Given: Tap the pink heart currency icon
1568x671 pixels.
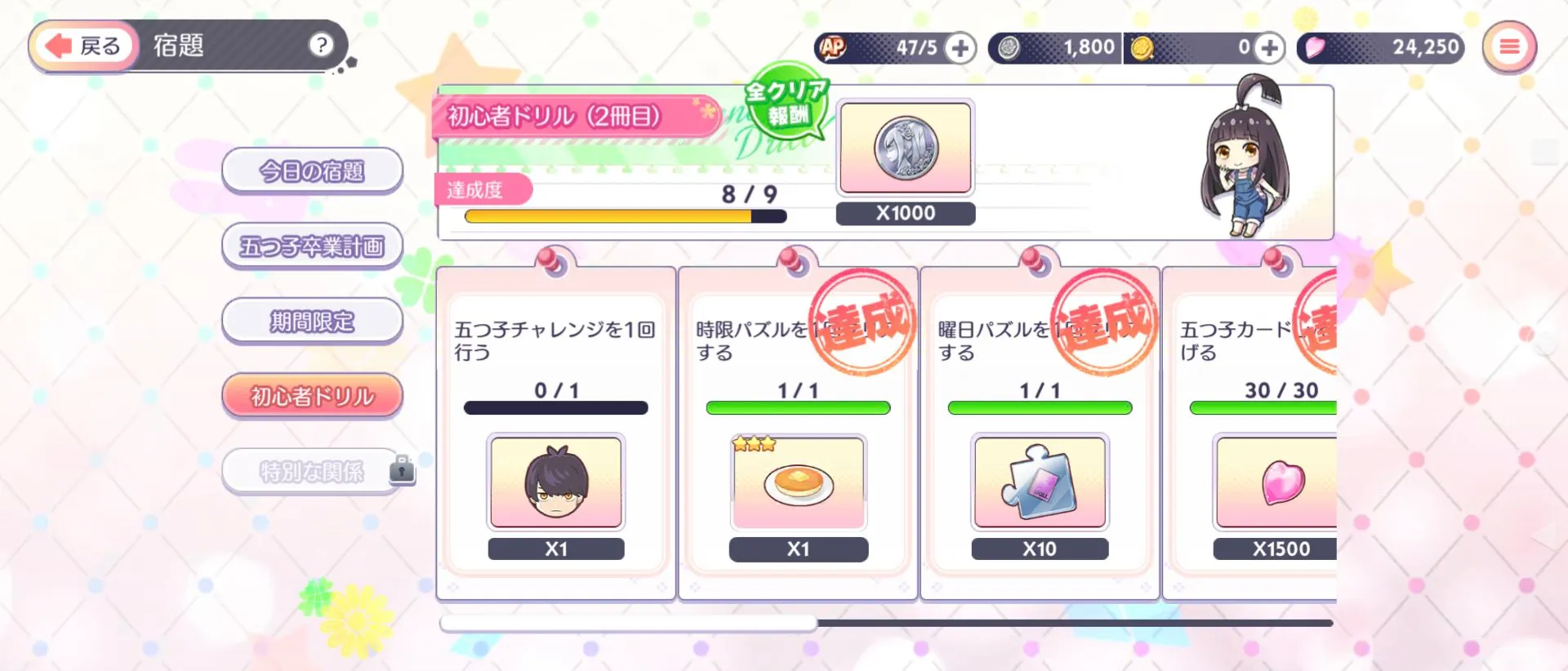Looking at the screenshot, I should [x=1314, y=47].
